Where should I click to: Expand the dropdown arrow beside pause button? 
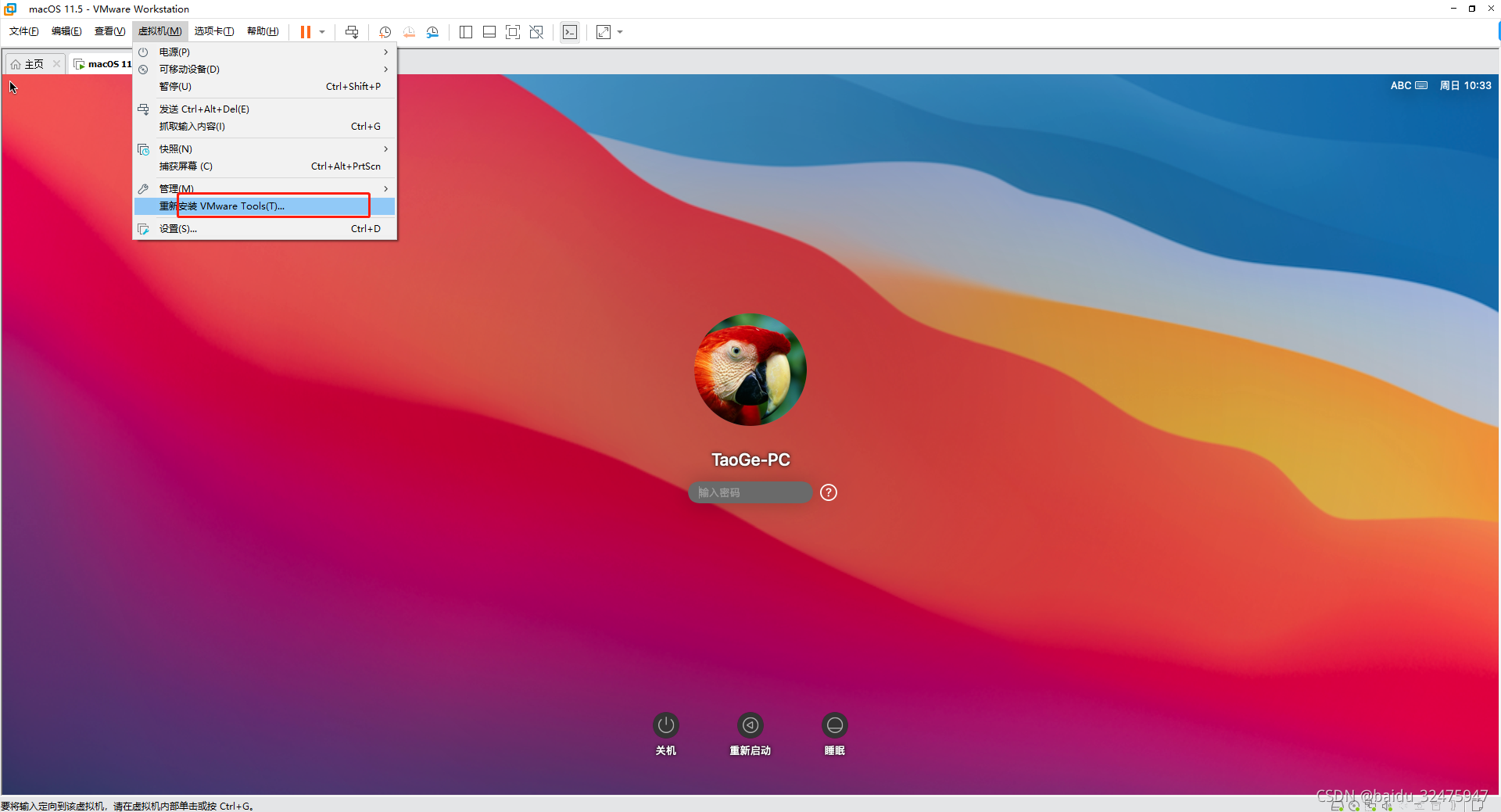click(322, 32)
